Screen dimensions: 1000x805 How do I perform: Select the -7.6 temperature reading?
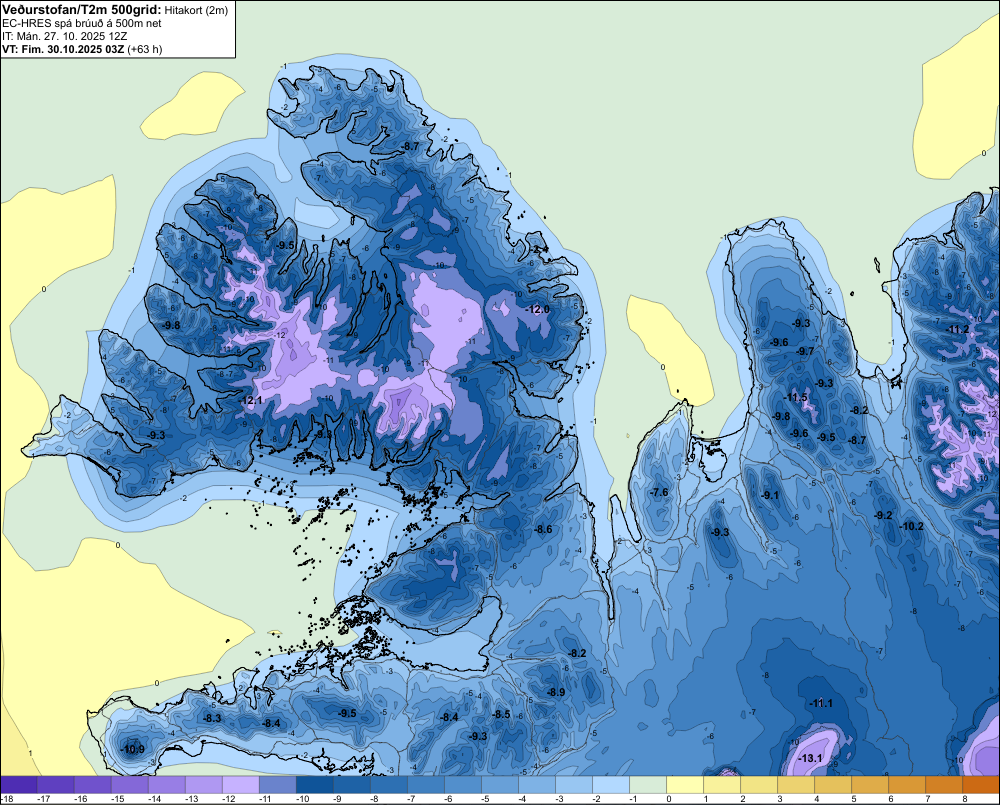click(x=659, y=492)
